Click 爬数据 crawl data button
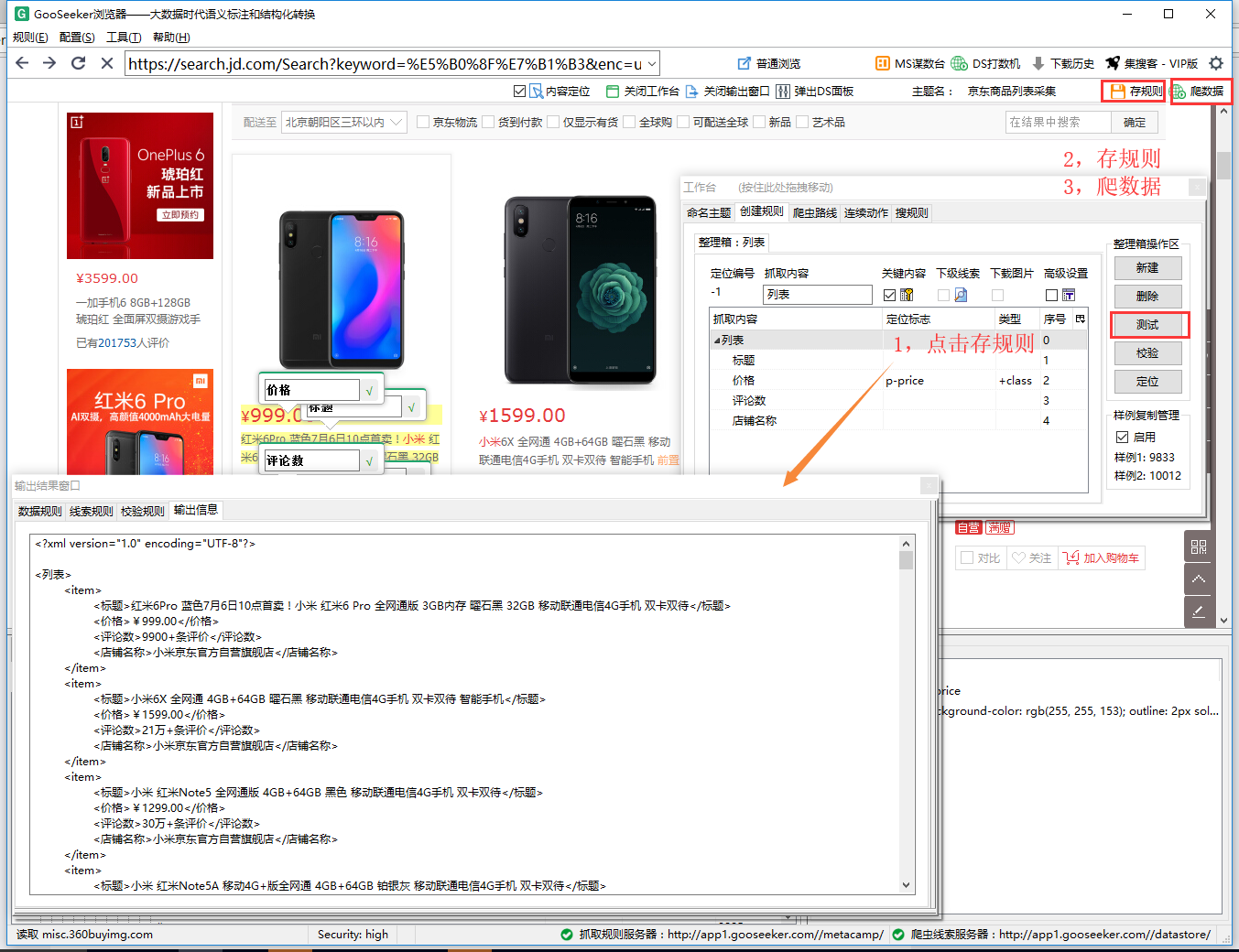 click(x=1199, y=91)
